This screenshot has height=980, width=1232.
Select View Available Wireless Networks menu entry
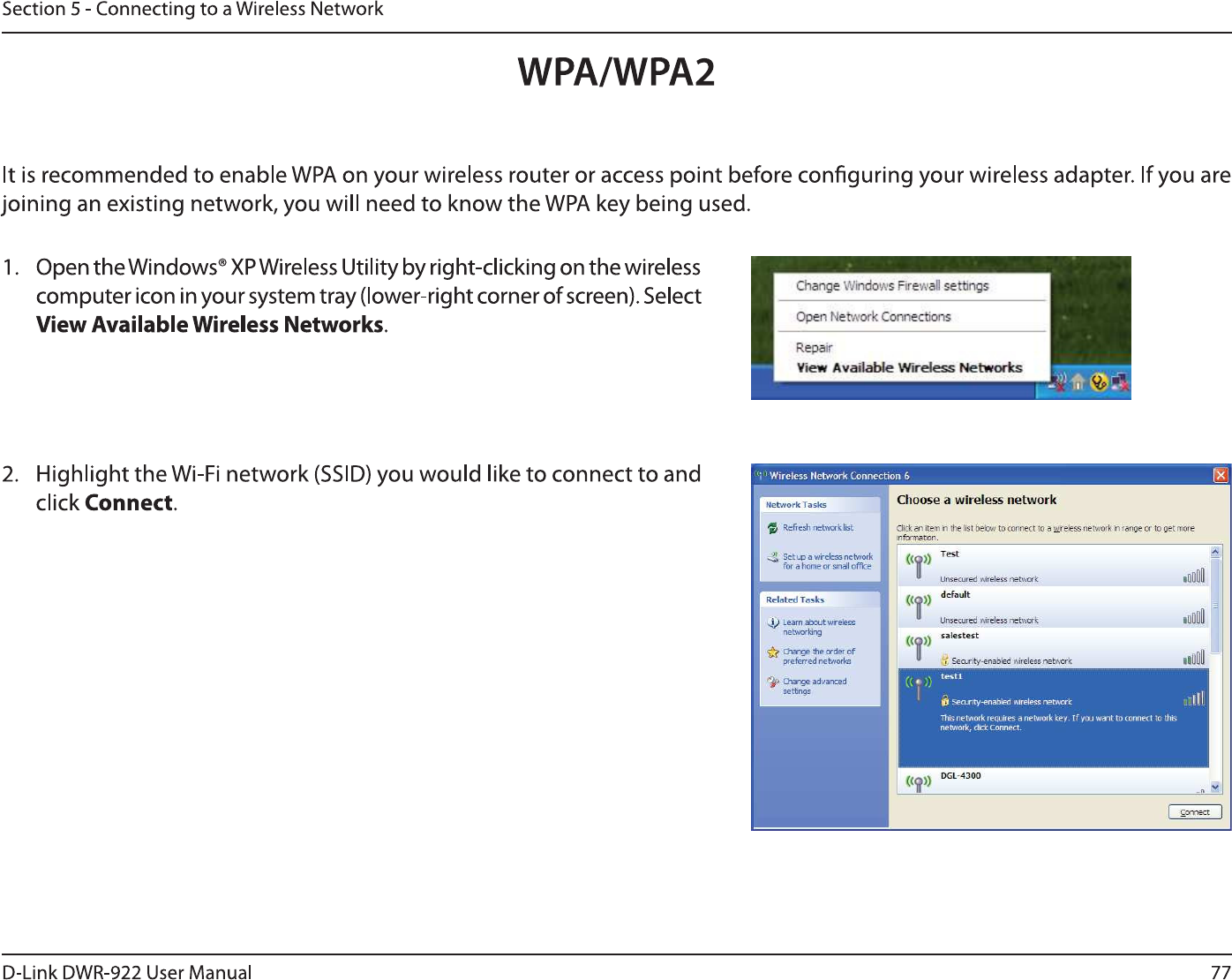pyautogui.click(x=910, y=368)
